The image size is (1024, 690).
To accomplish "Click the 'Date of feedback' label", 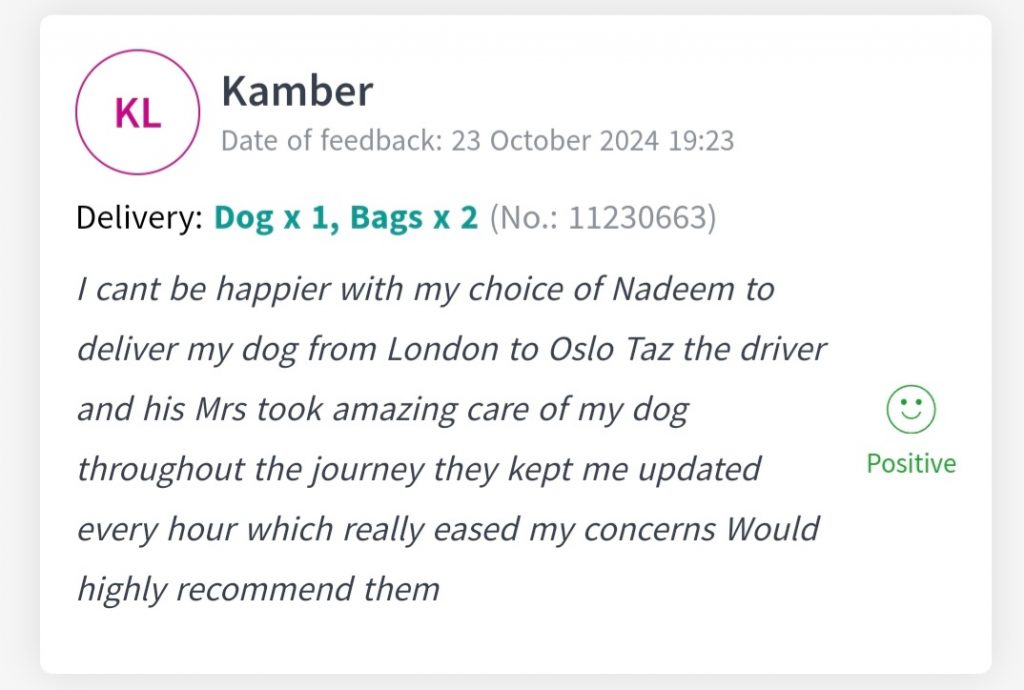I will (331, 141).
